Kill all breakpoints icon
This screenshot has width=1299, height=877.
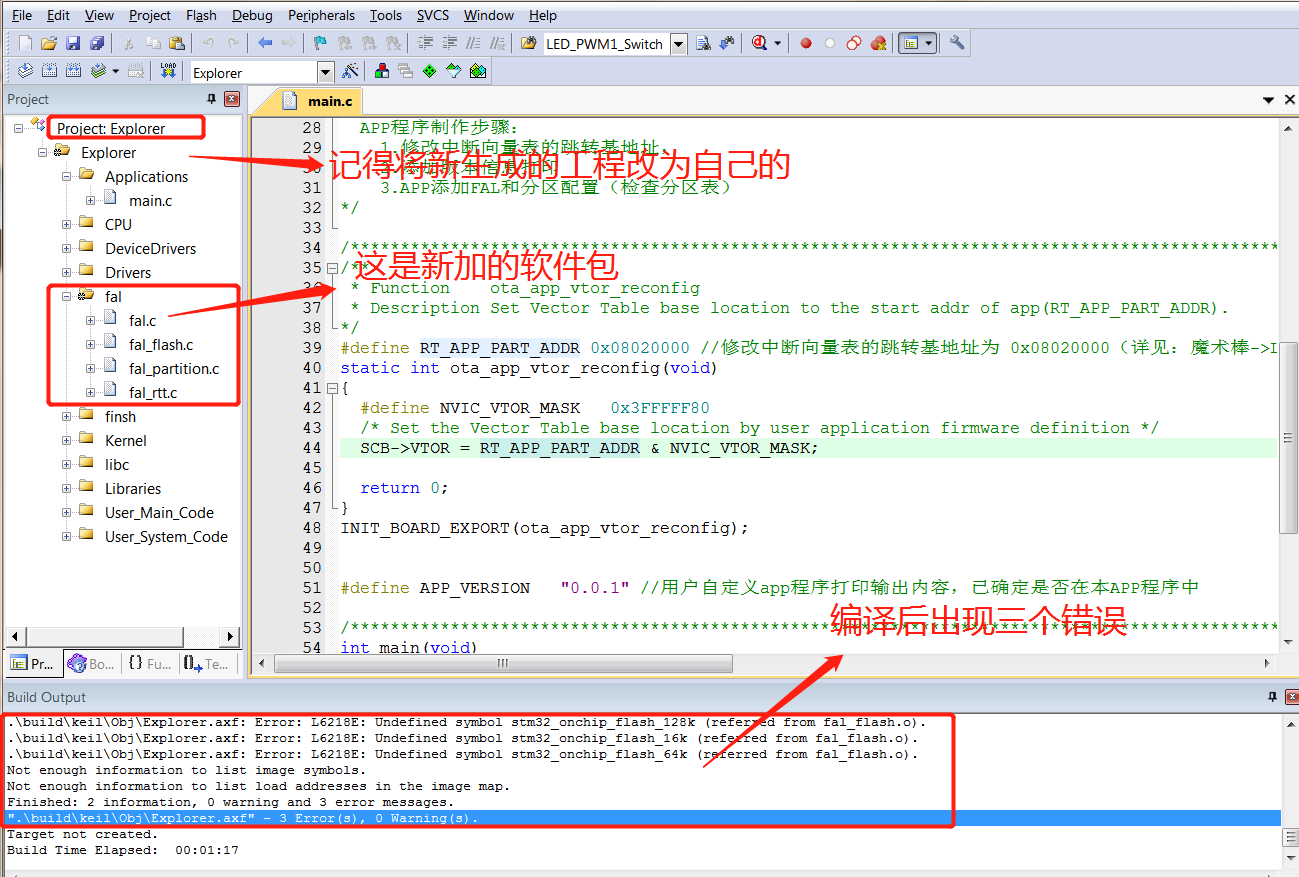[878, 43]
